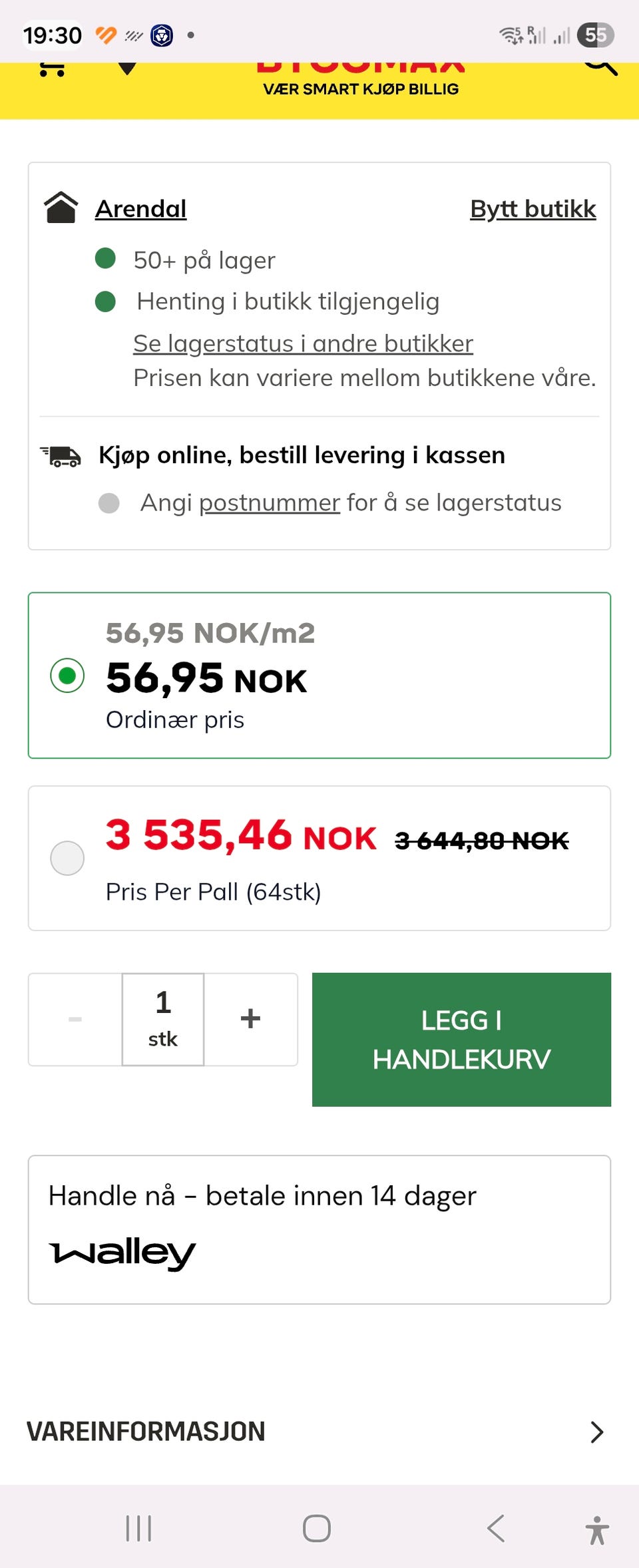Tap the Android back navigation icon
Viewport: 639px width, 1568px height.
pyautogui.click(x=496, y=1528)
